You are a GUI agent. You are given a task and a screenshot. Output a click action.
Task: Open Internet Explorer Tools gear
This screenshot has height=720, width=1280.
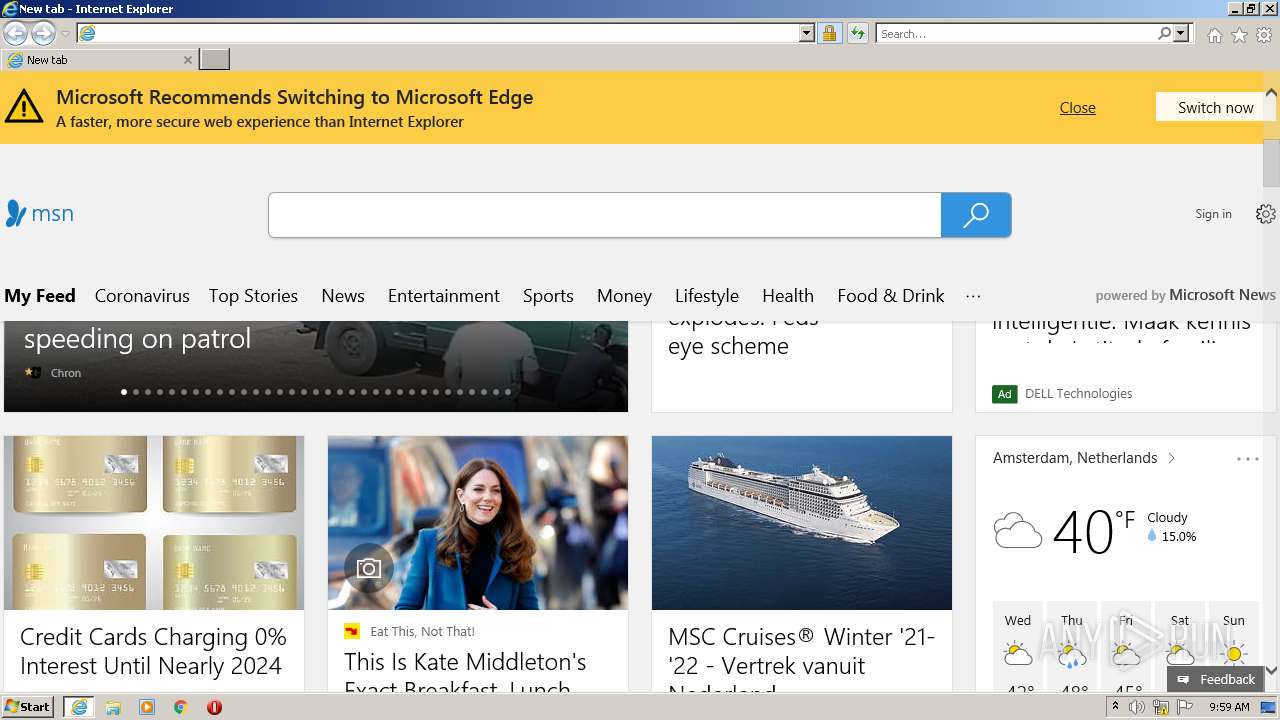(1264, 35)
